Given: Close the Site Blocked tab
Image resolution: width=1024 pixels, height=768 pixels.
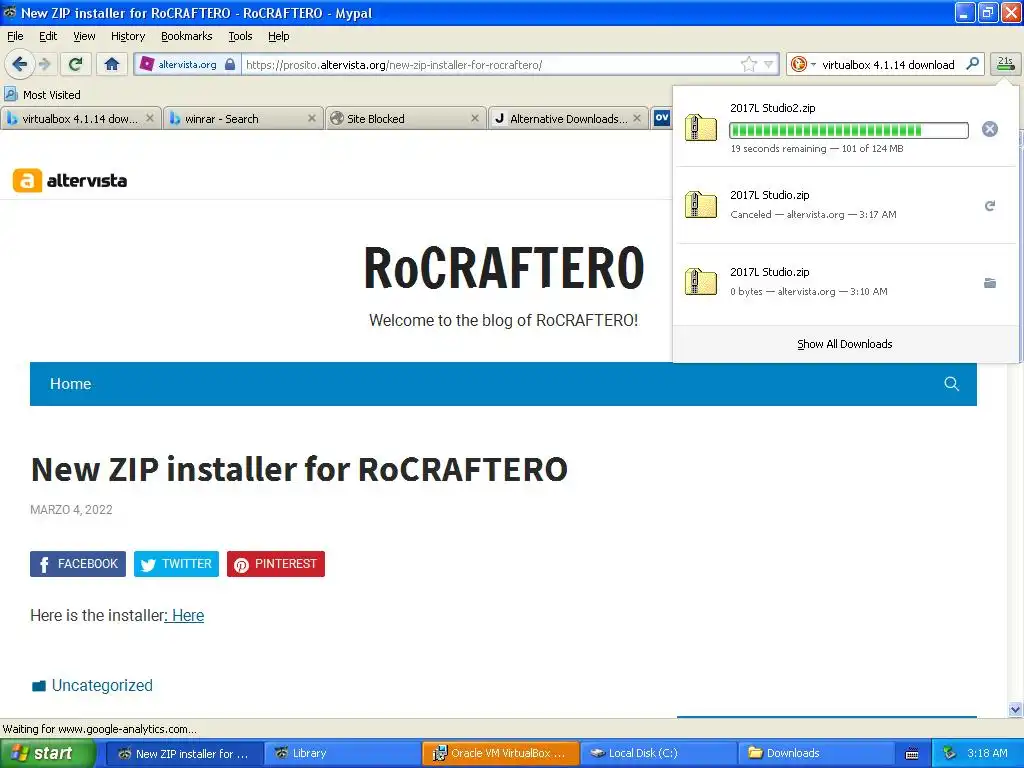Looking at the screenshot, I should pyautogui.click(x=475, y=118).
